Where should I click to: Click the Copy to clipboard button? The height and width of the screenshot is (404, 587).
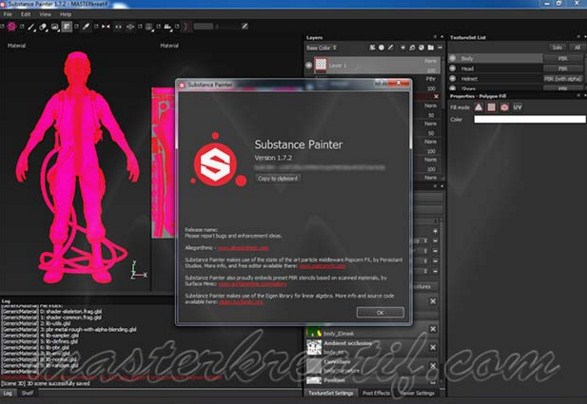[x=278, y=179]
